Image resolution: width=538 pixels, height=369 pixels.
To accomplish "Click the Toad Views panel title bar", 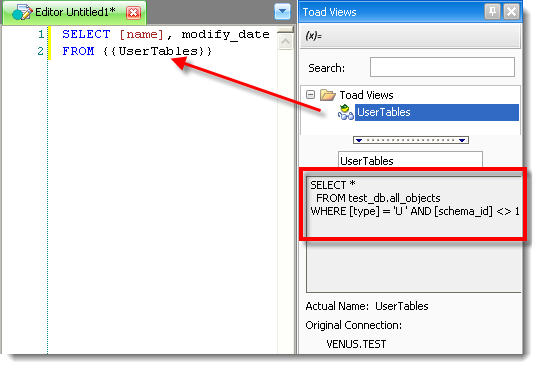I will coord(391,12).
